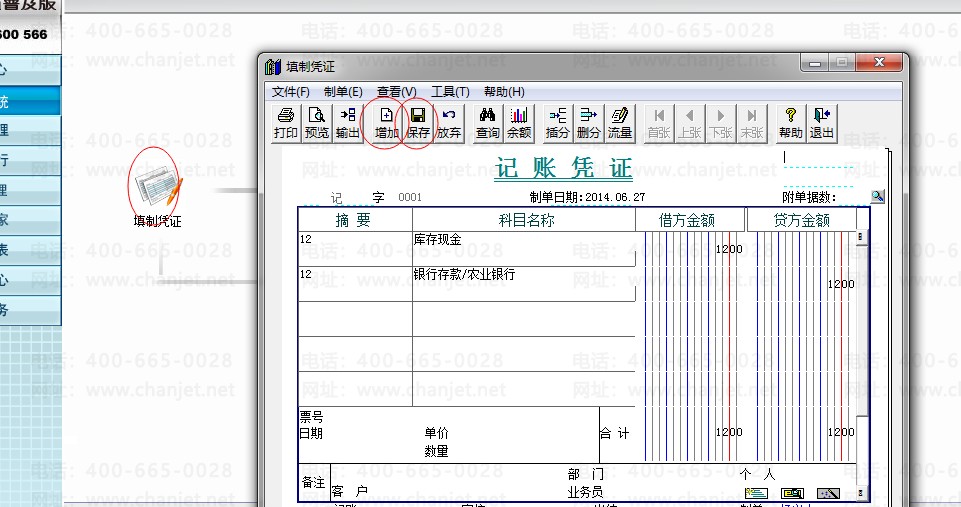
Task: Open the 帮助(H) menu
Action: [x=504, y=92]
